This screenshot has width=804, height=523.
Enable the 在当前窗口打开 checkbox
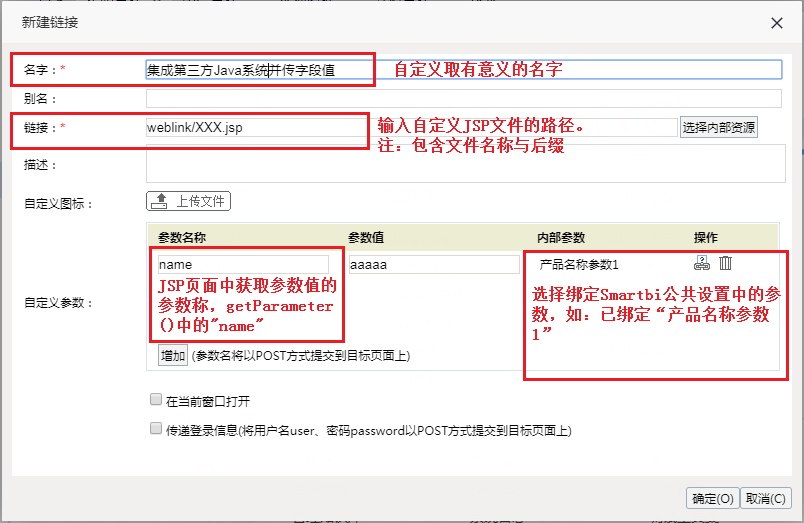click(x=156, y=399)
